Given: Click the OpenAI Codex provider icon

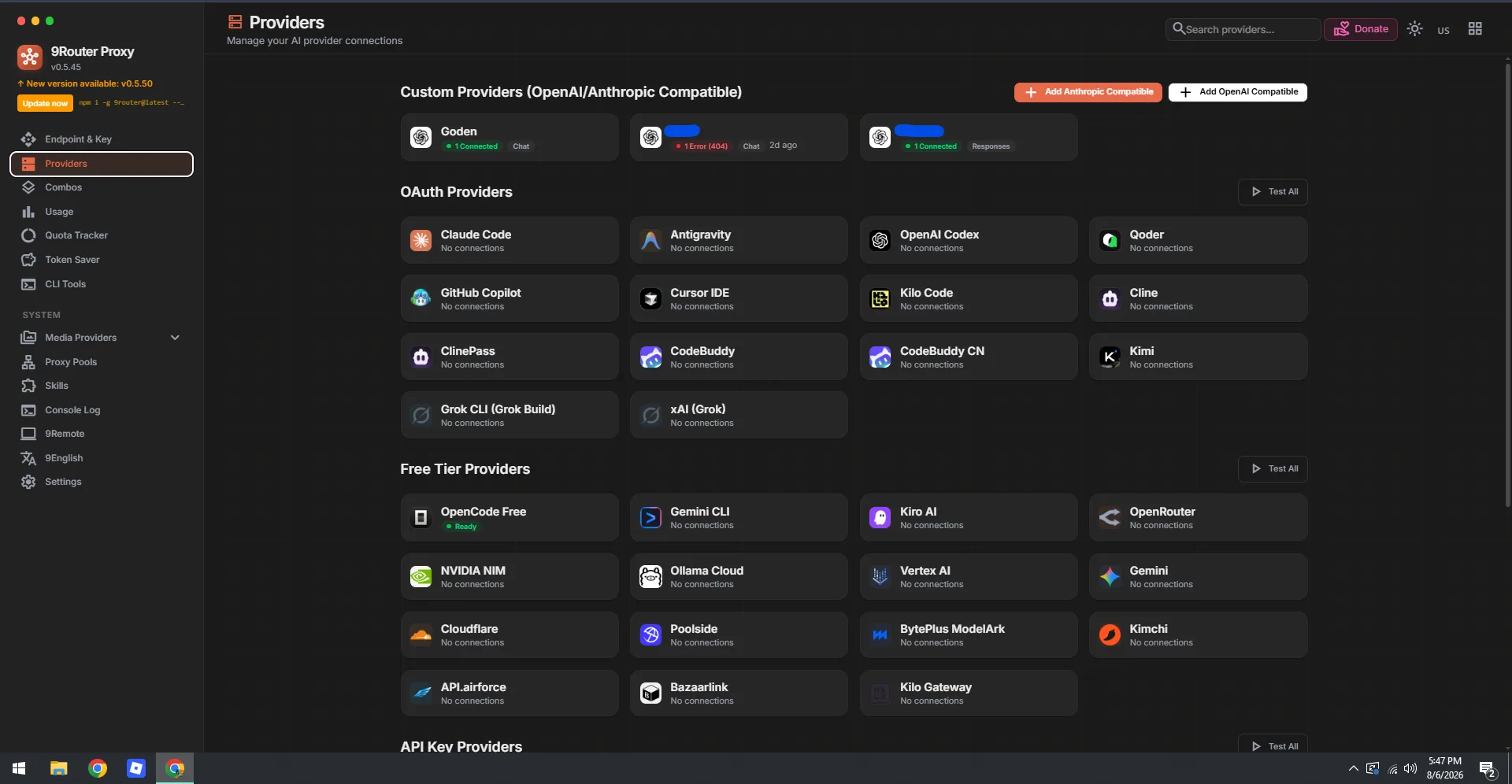Looking at the screenshot, I should click(880, 240).
